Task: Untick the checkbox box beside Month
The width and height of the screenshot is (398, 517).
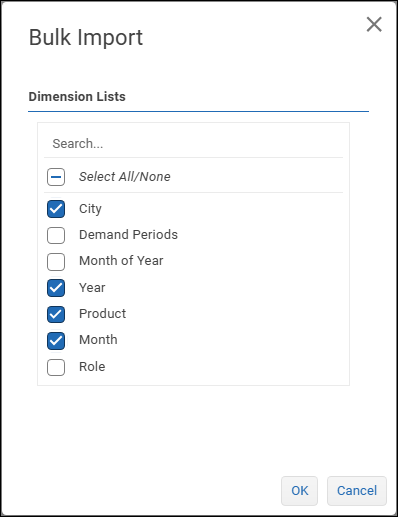Action: tap(56, 341)
